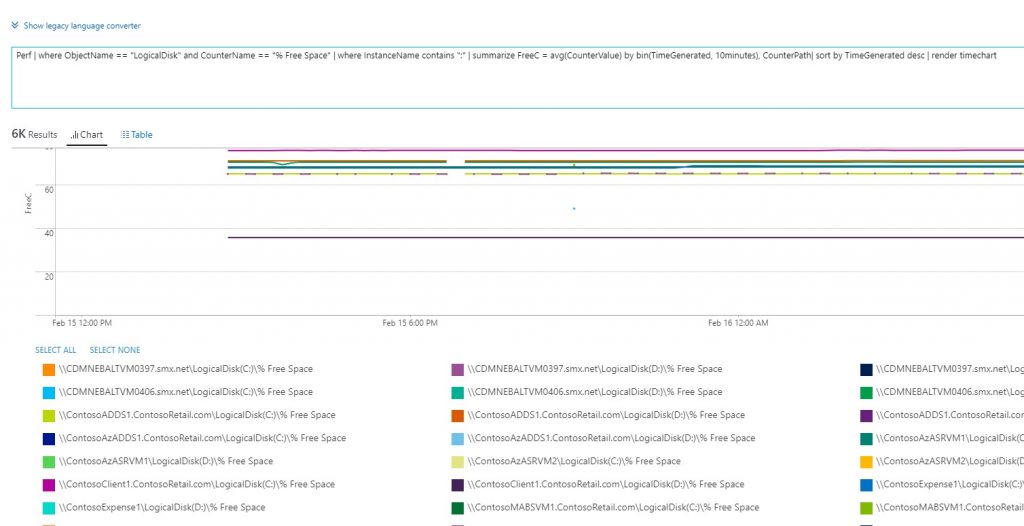Hide the ContosoAzADDS1 LogicalDisk(D:) series
1024x526 pixels.
point(458,438)
